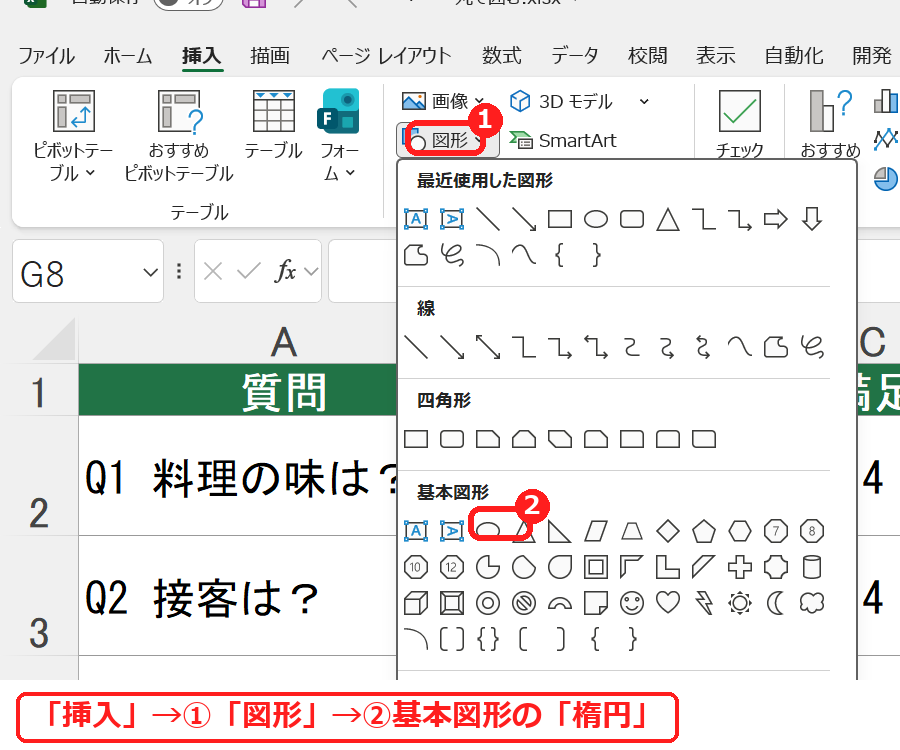The image size is (900, 750).
Task: Open the ファイル tab
Action: pyautogui.click(x=46, y=56)
